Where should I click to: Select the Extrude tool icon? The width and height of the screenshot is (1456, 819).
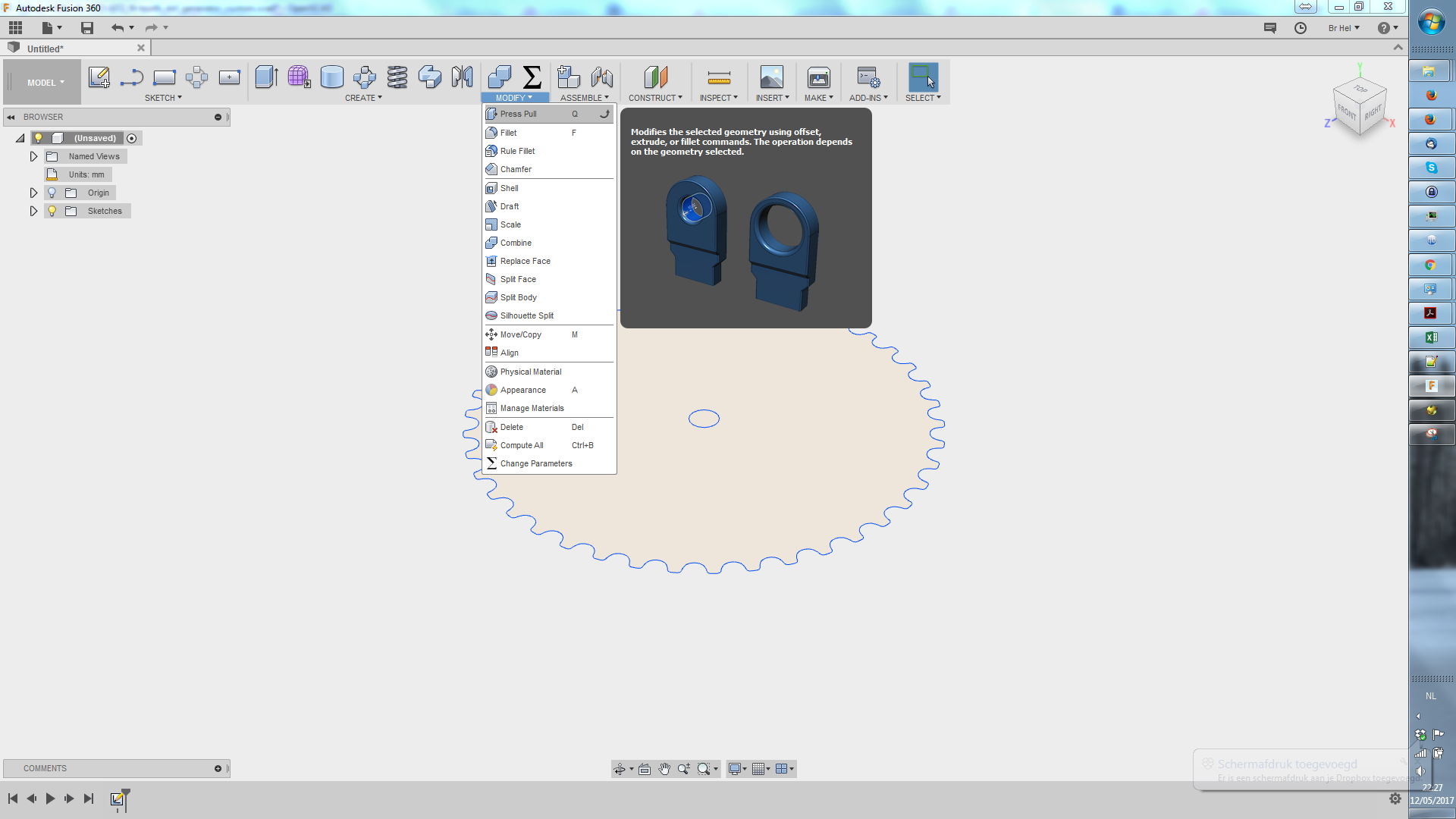[x=266, y=77]
